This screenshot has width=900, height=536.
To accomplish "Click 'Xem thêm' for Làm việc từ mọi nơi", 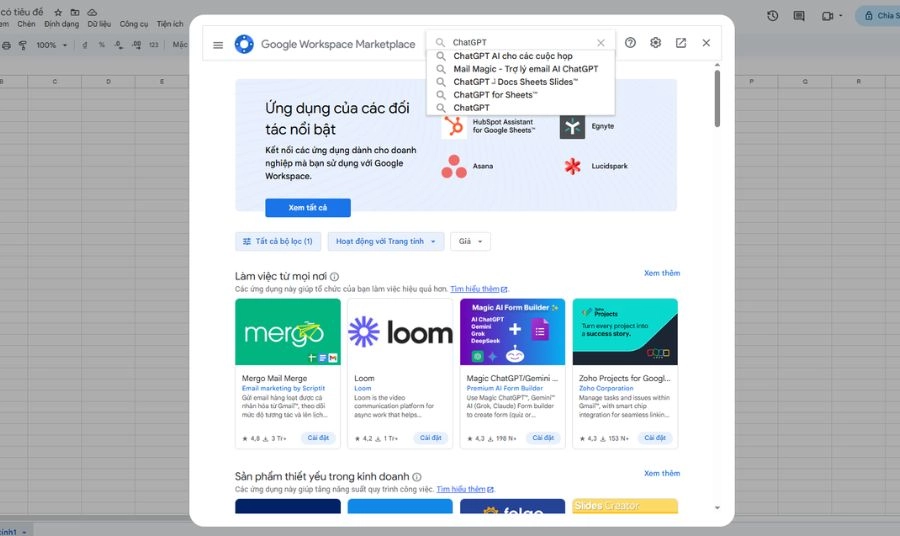I will pyautogui.click(x=662, y=273).
